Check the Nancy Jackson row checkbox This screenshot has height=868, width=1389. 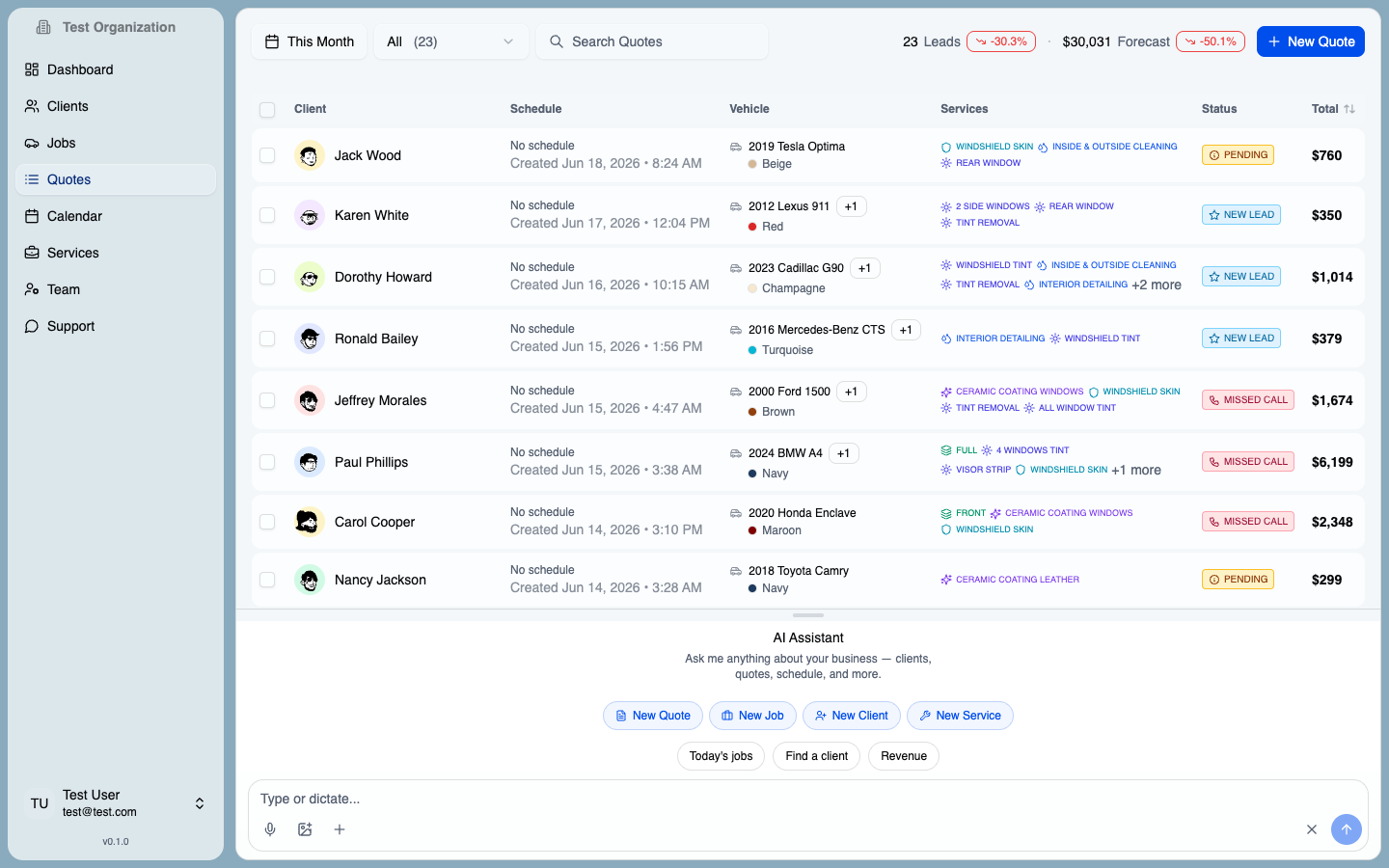267,580
